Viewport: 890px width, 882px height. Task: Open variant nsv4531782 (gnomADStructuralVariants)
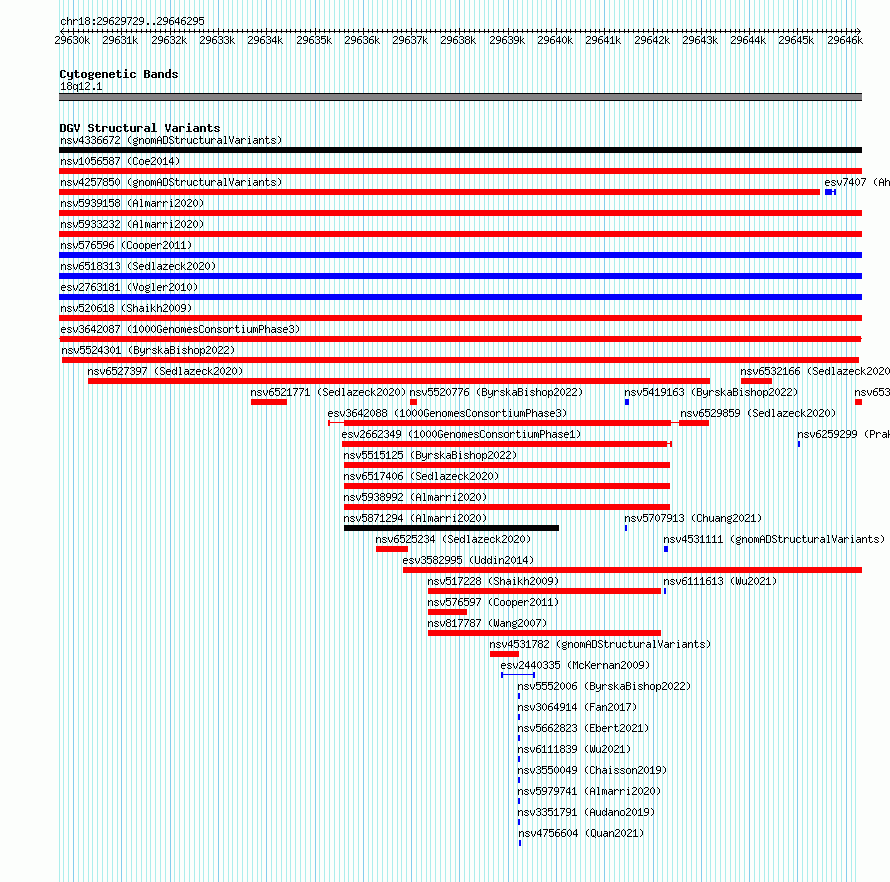[600, 644]
